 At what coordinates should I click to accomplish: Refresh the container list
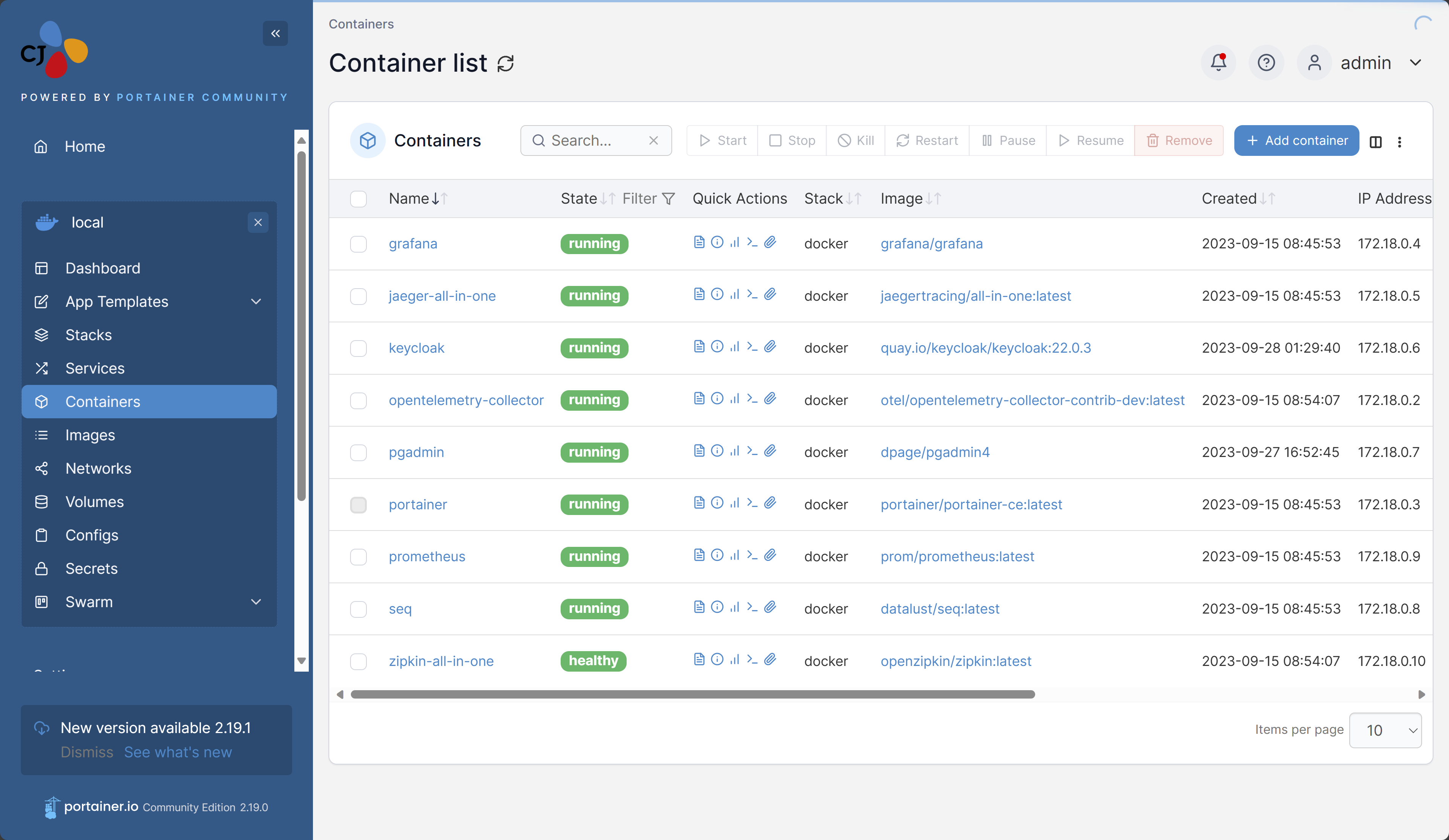[x=505, y=63]
